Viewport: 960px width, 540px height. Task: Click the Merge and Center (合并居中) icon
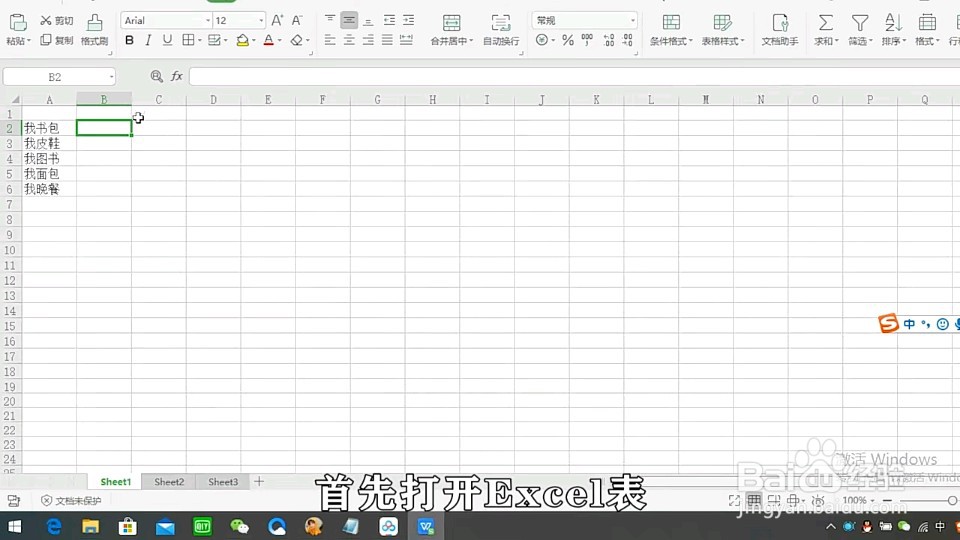(x=451, y=23)
